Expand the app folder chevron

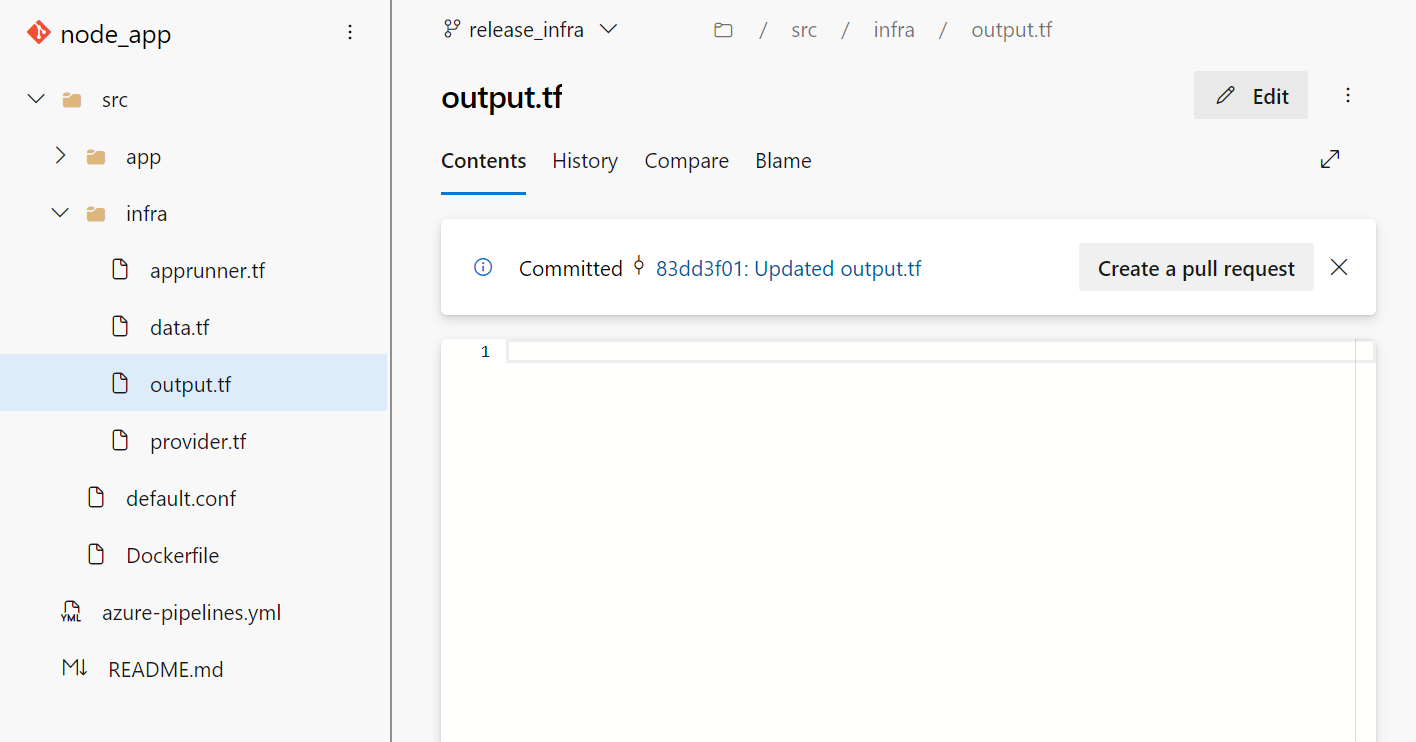[60, 156]
